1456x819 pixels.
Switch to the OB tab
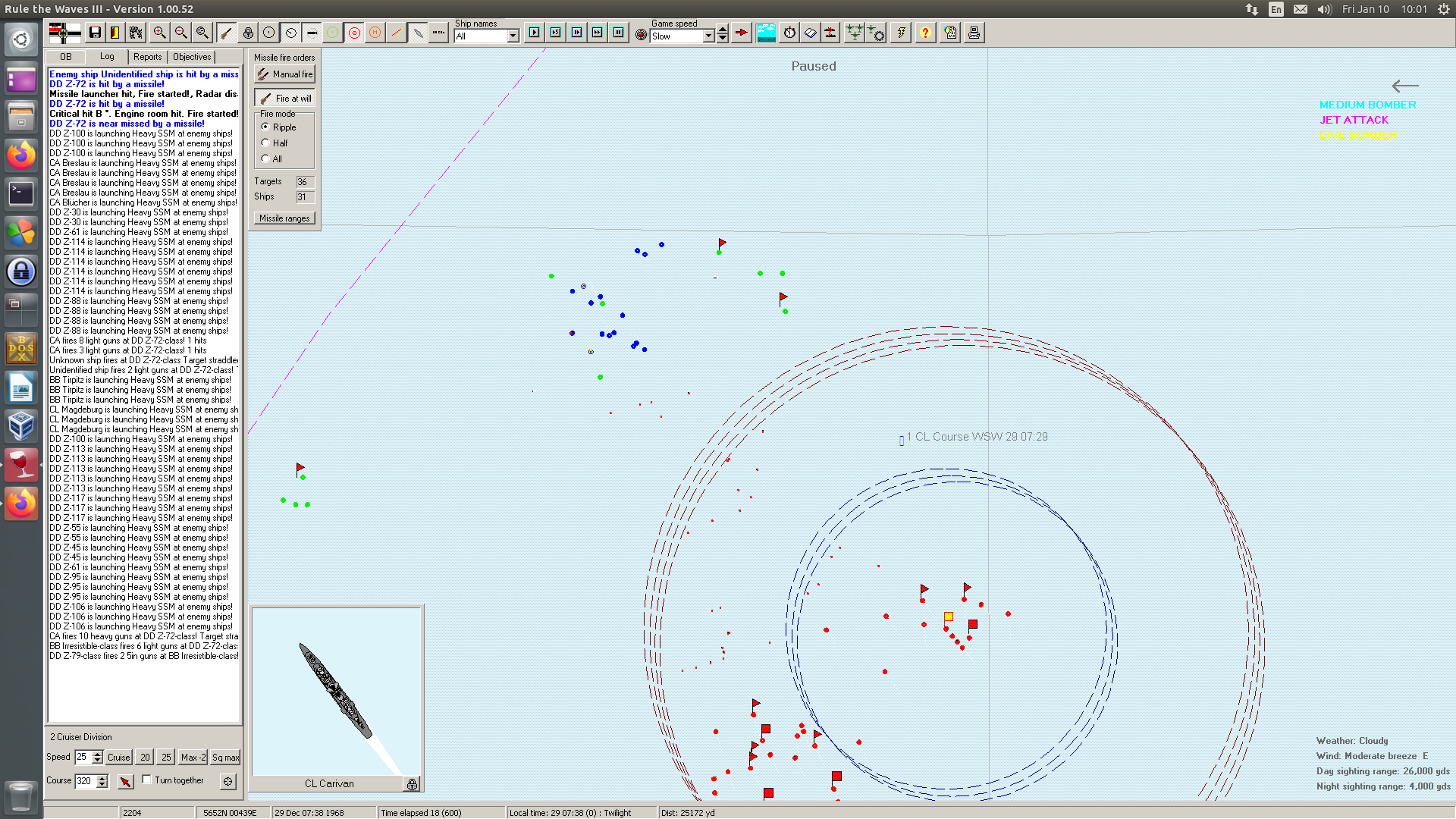pyautogui.click(x=66, y=57)
